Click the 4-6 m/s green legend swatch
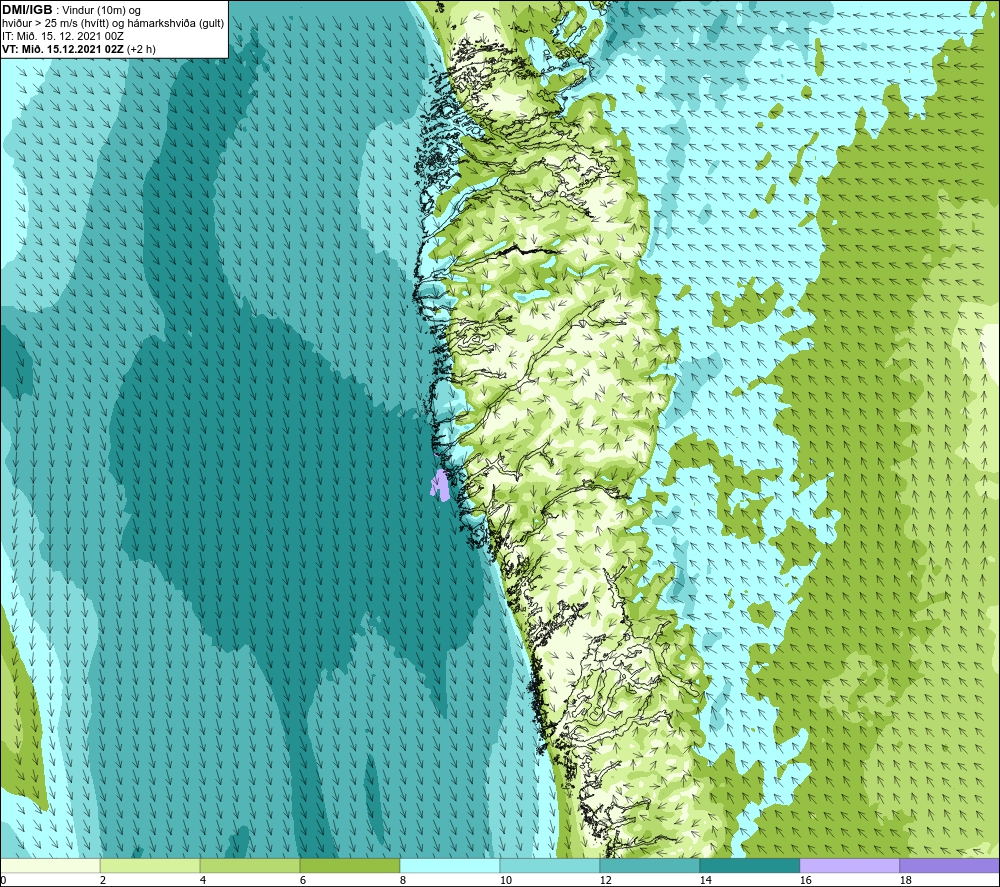Image resolution: width=1000 pixels, height=887 pixels. point(250,865)
